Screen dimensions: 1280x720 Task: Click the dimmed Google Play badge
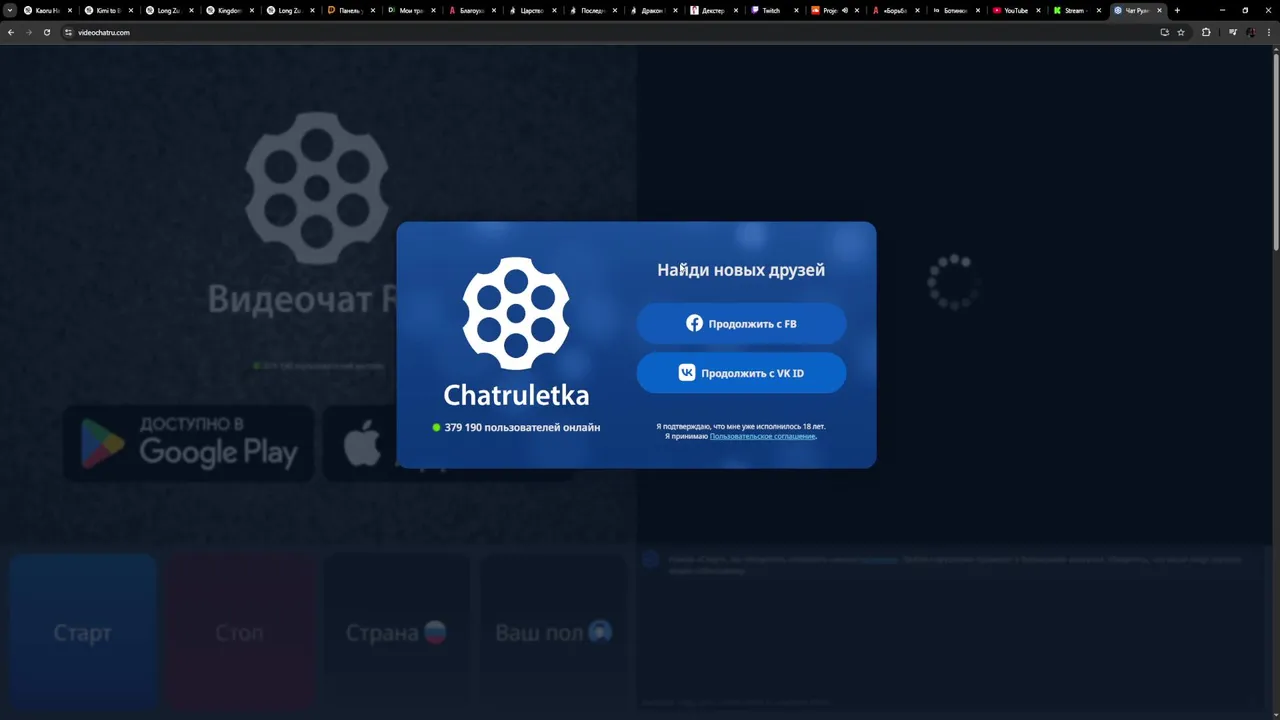coord(189,443)
